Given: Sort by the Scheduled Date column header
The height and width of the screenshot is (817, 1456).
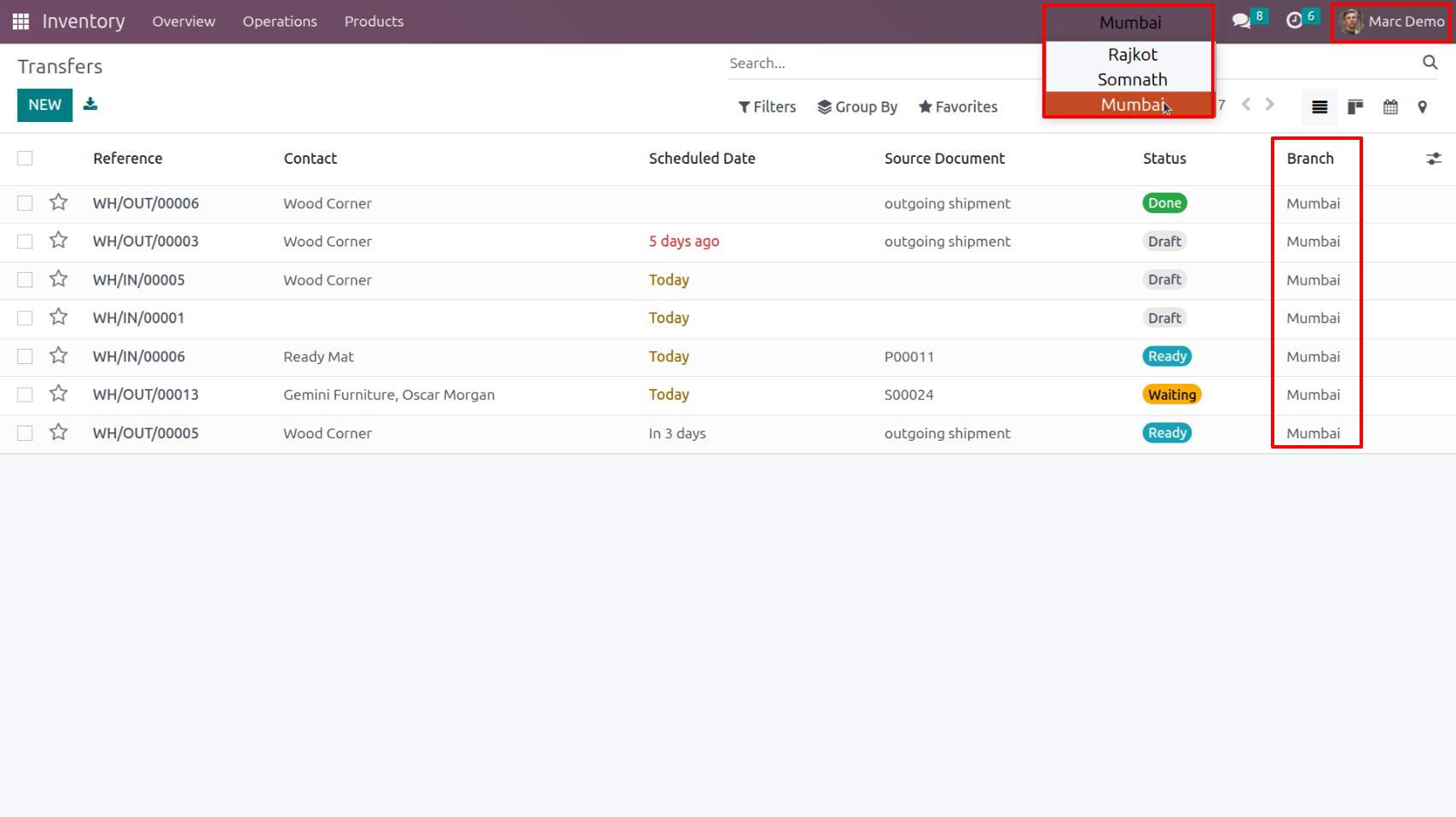Looking at the screenshot, I should click(702, 159).
